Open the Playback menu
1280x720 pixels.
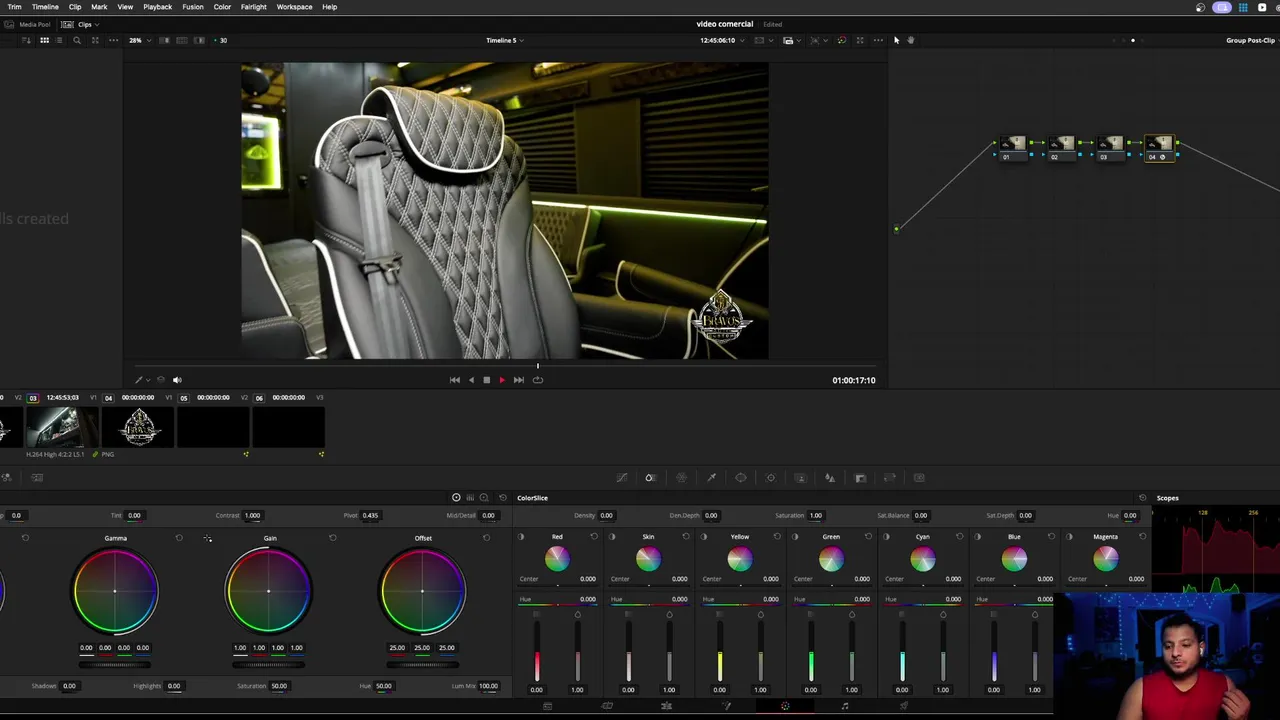point(157,7)
